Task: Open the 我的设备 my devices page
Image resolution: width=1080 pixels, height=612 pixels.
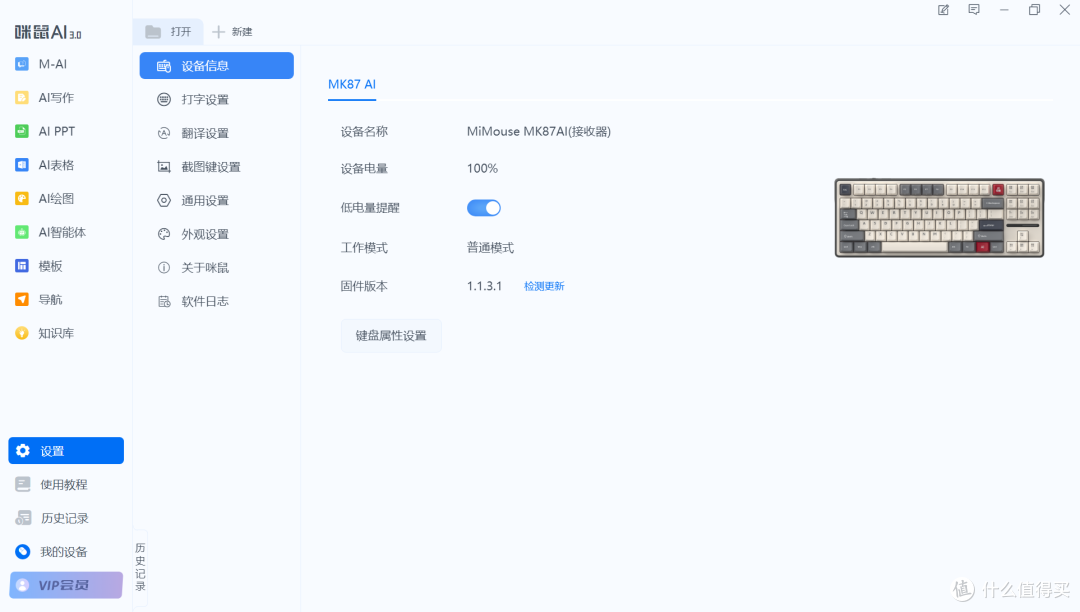Action: point(52,552)
